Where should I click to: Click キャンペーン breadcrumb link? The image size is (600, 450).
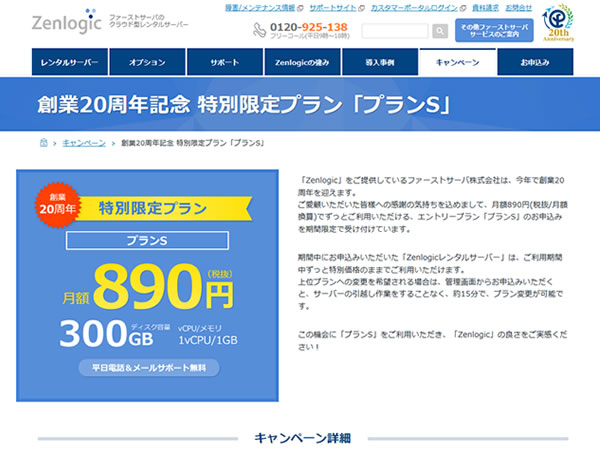(84, 143)
